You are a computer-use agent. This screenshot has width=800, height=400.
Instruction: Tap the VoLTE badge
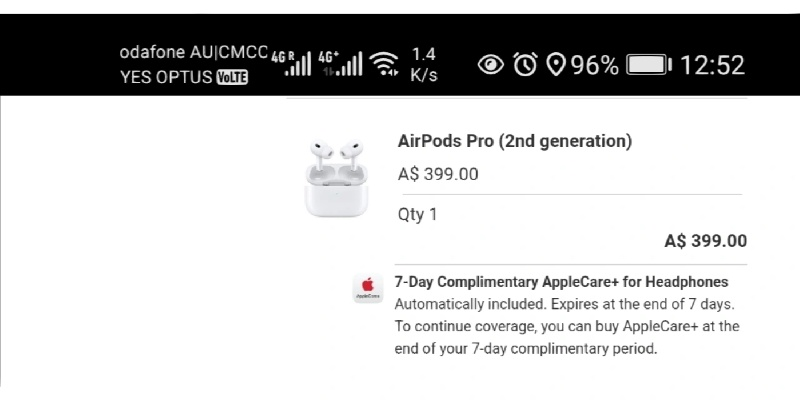[232, 77]
